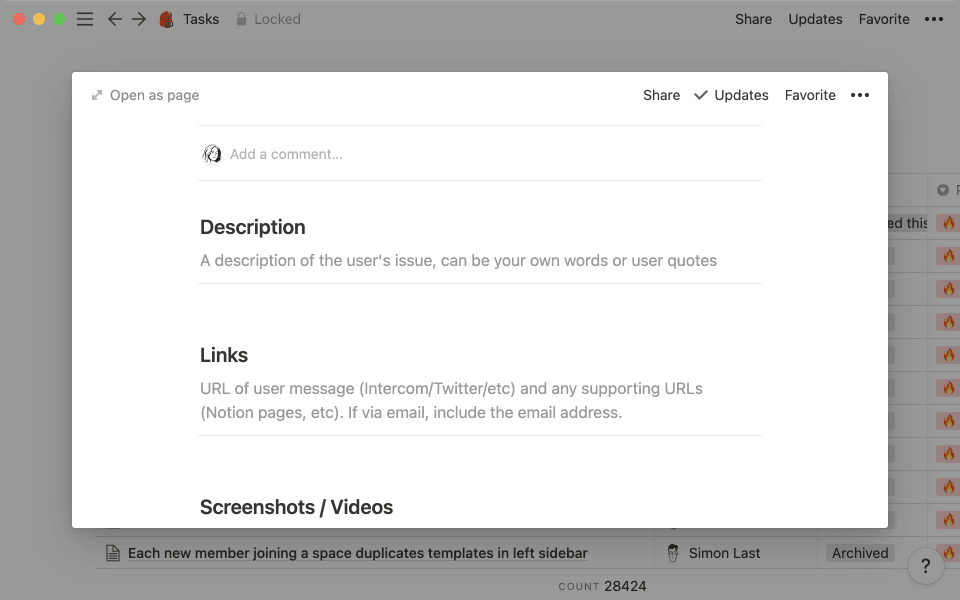960x600 pixels.
Task: Click Simon Last's avatar icon
Action: click(673, 552)
